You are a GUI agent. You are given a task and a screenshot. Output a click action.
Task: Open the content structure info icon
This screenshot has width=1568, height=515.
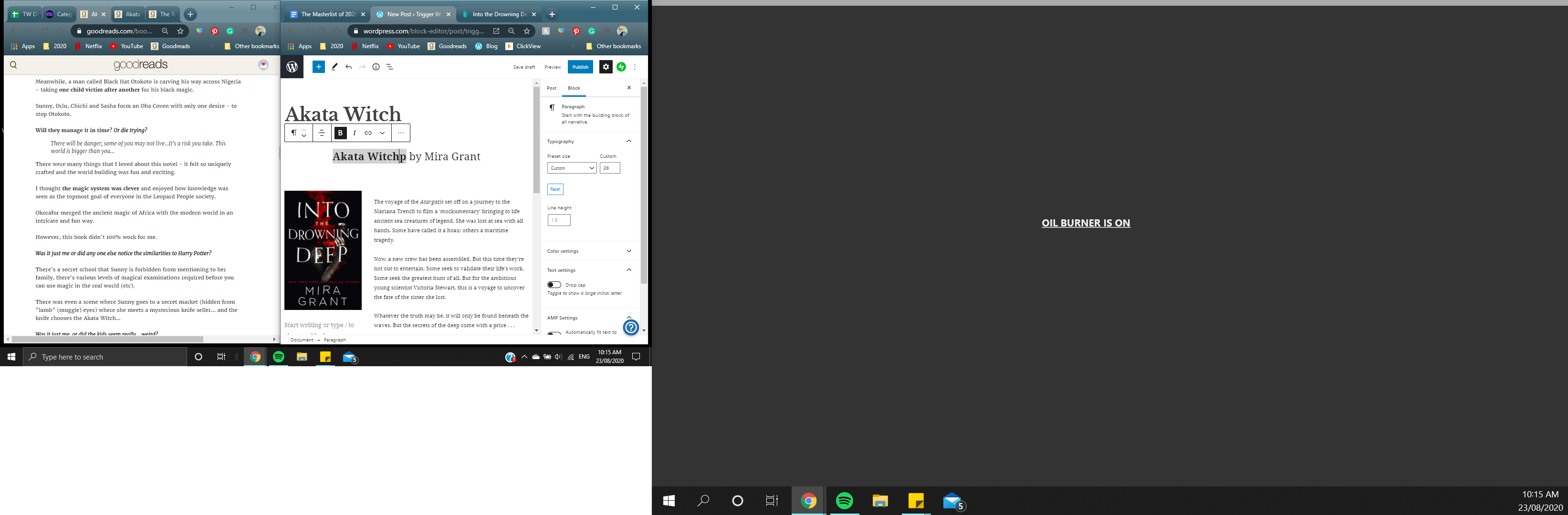pos(376,67)
